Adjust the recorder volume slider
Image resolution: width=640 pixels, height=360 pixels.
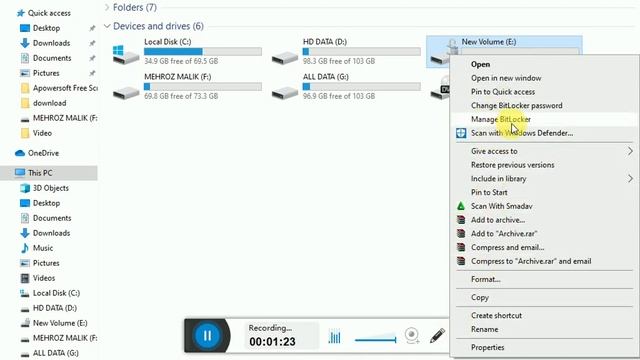[375, 339]
